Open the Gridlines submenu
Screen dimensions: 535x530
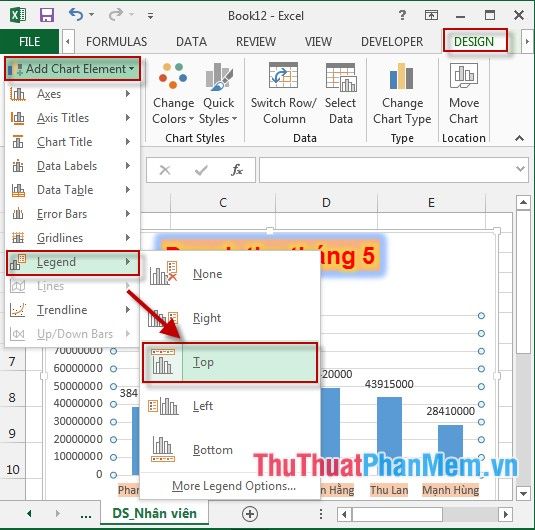pos(72,238)
